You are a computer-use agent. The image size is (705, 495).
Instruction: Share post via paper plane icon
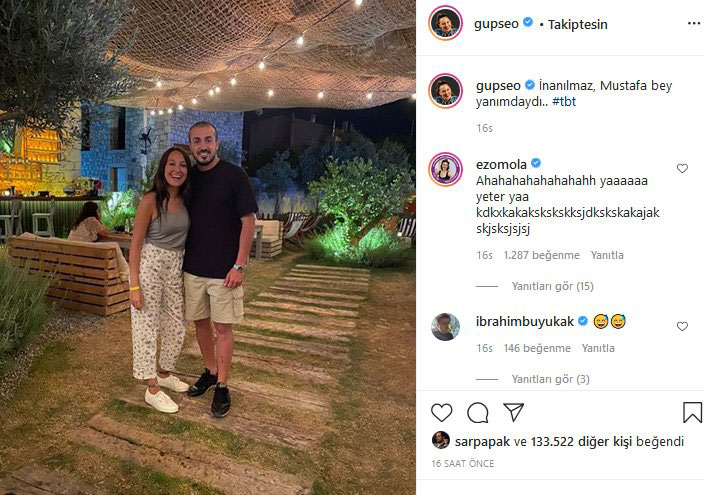pos(513,412)
